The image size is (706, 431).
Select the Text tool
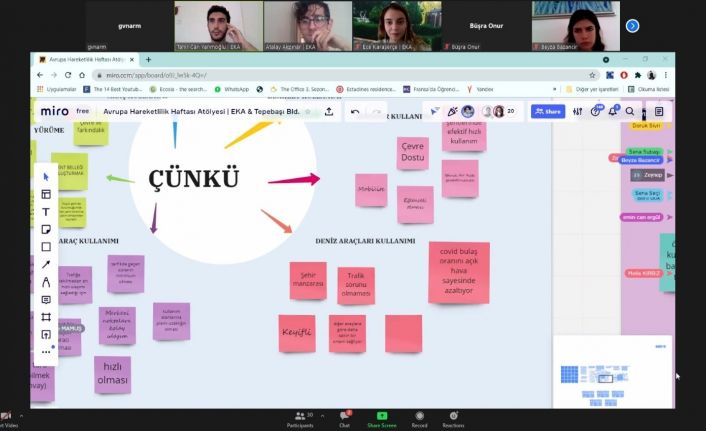[x=46, y=212]
